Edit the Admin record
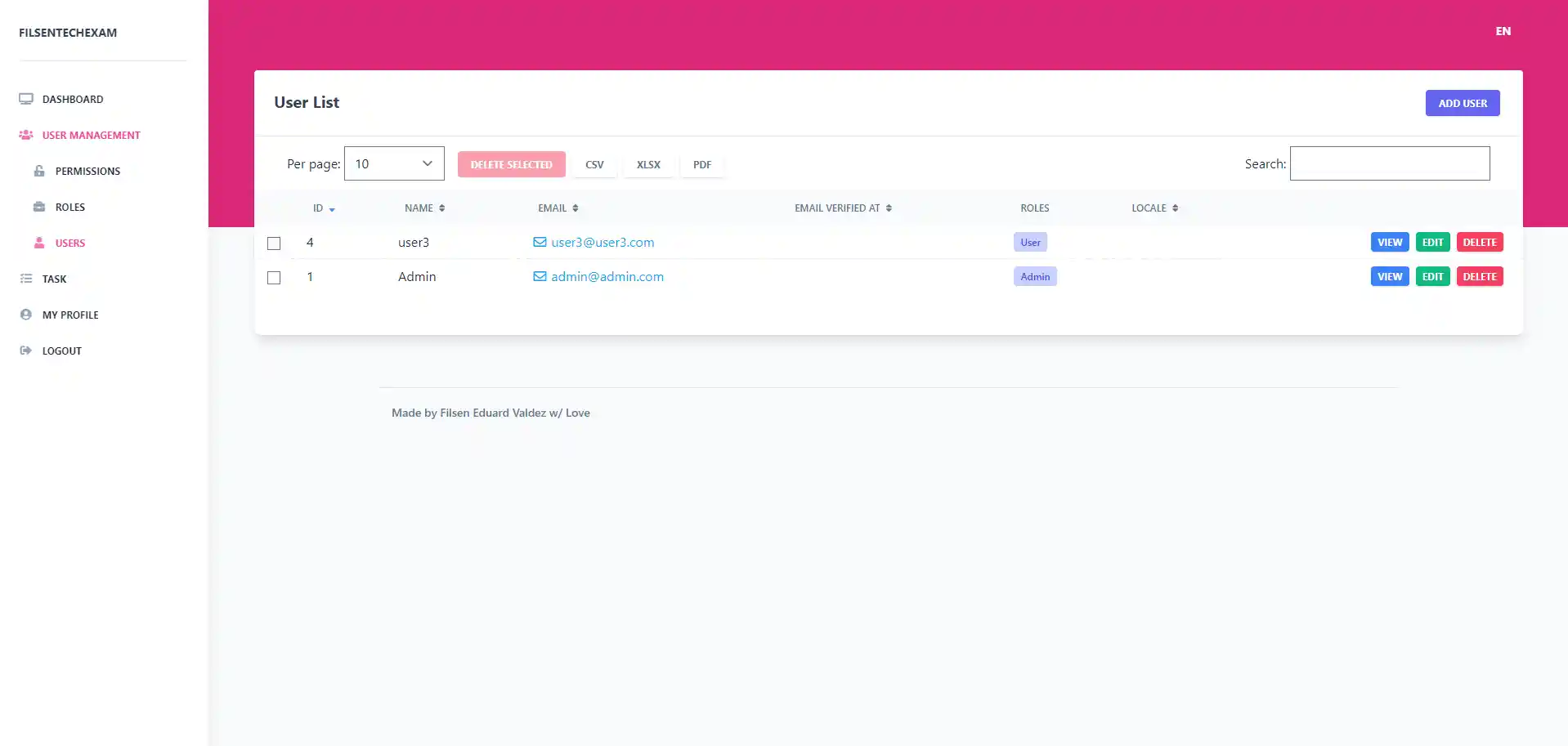 [1432, 276]
